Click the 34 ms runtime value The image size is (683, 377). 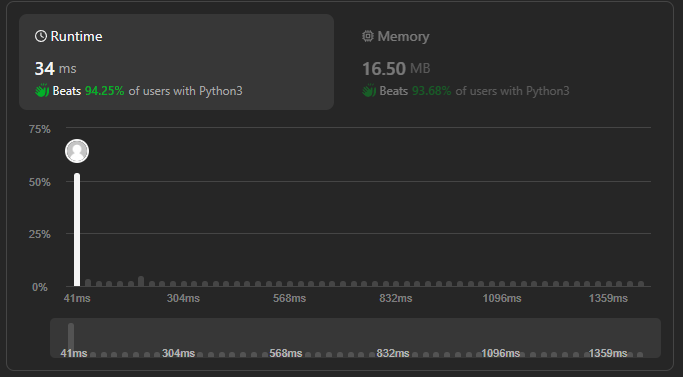click(55, 68)
